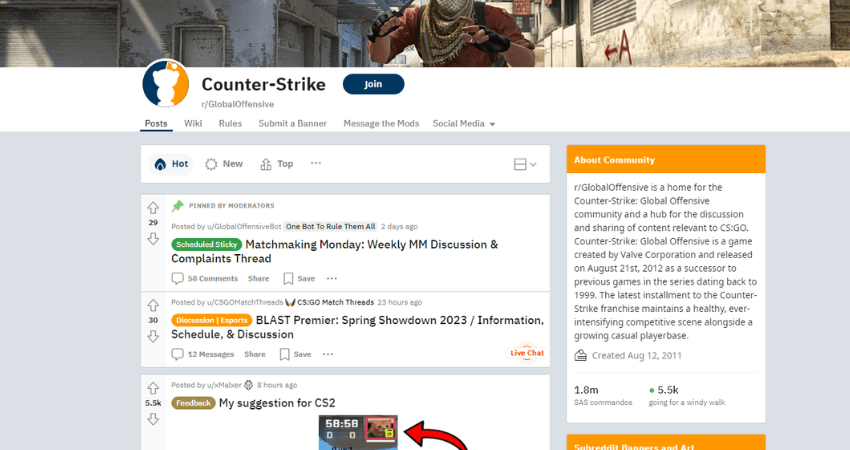The height and width of the screenshot is (450, 850).
Task: Open u/xMalxer profile link
Action: click(224, 385)
